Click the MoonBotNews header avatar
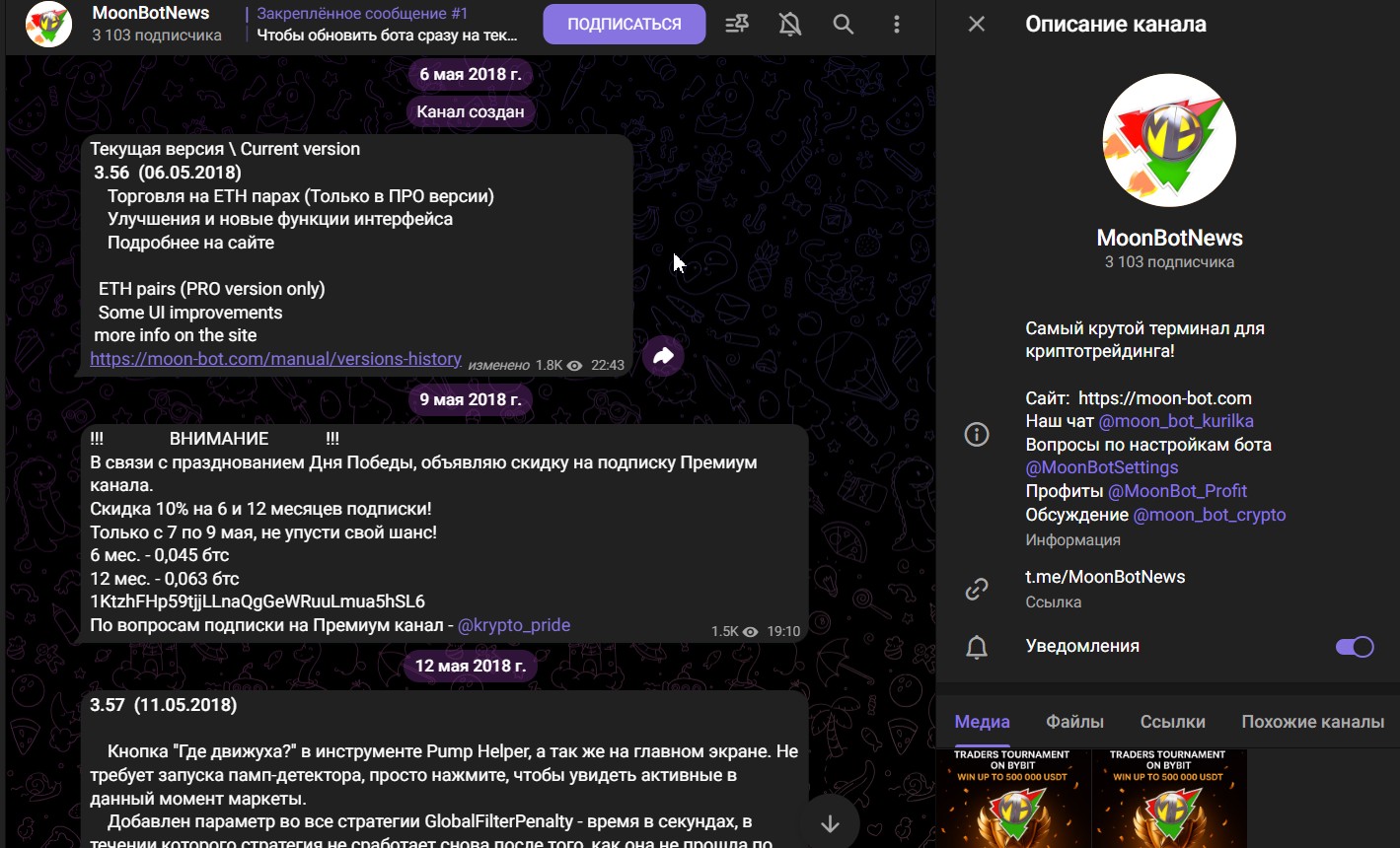 [x=47, y=25]
